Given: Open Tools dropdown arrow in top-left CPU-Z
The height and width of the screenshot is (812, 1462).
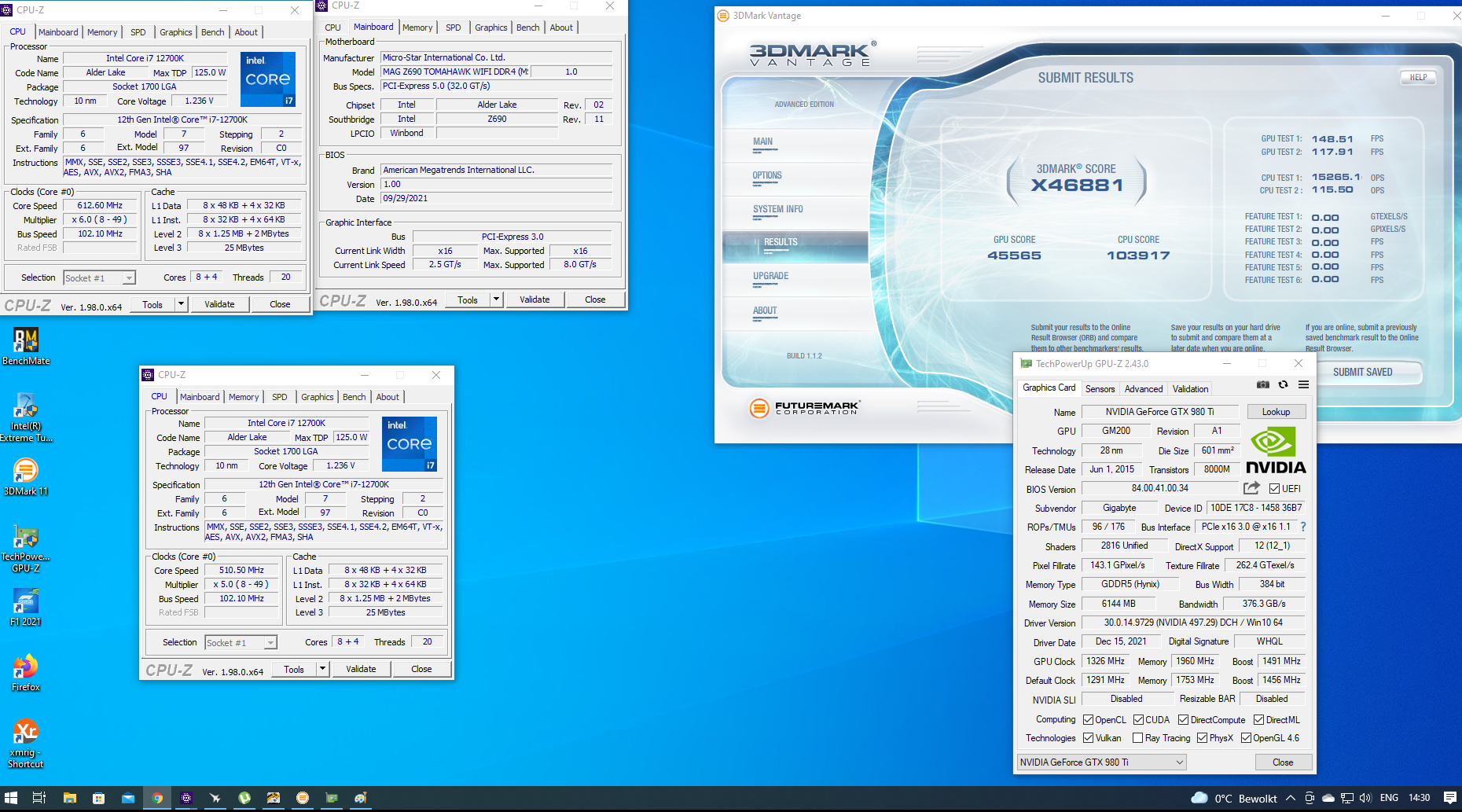Looking at the screenshot, I should coord(181,304).
